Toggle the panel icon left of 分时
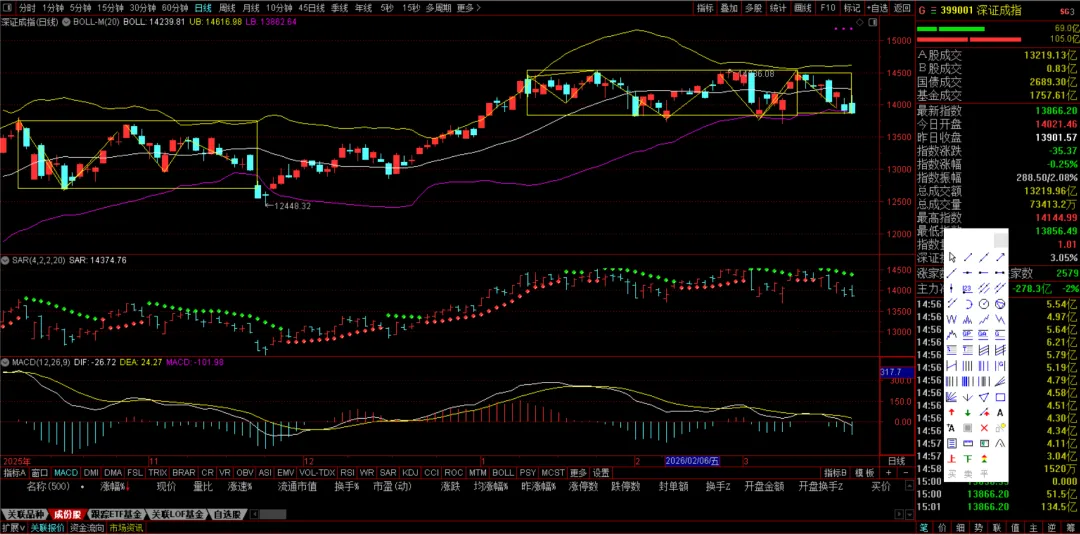 8,8
